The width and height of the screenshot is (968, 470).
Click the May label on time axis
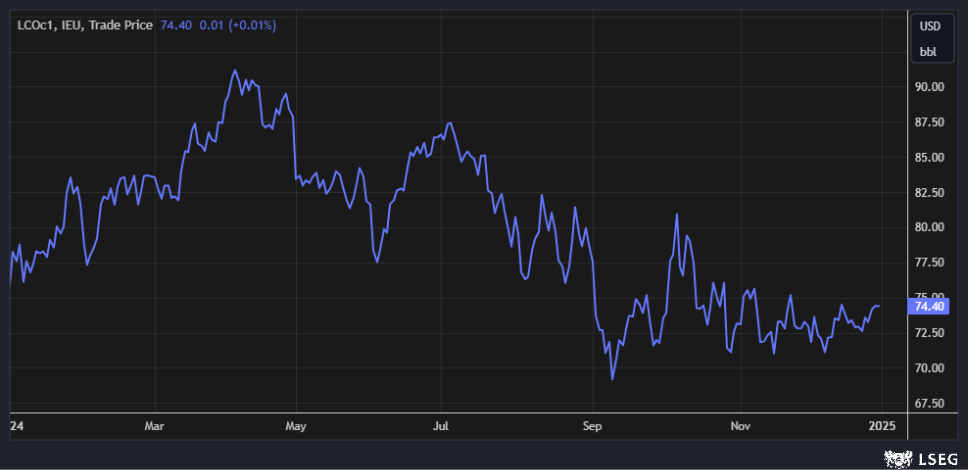296,426
